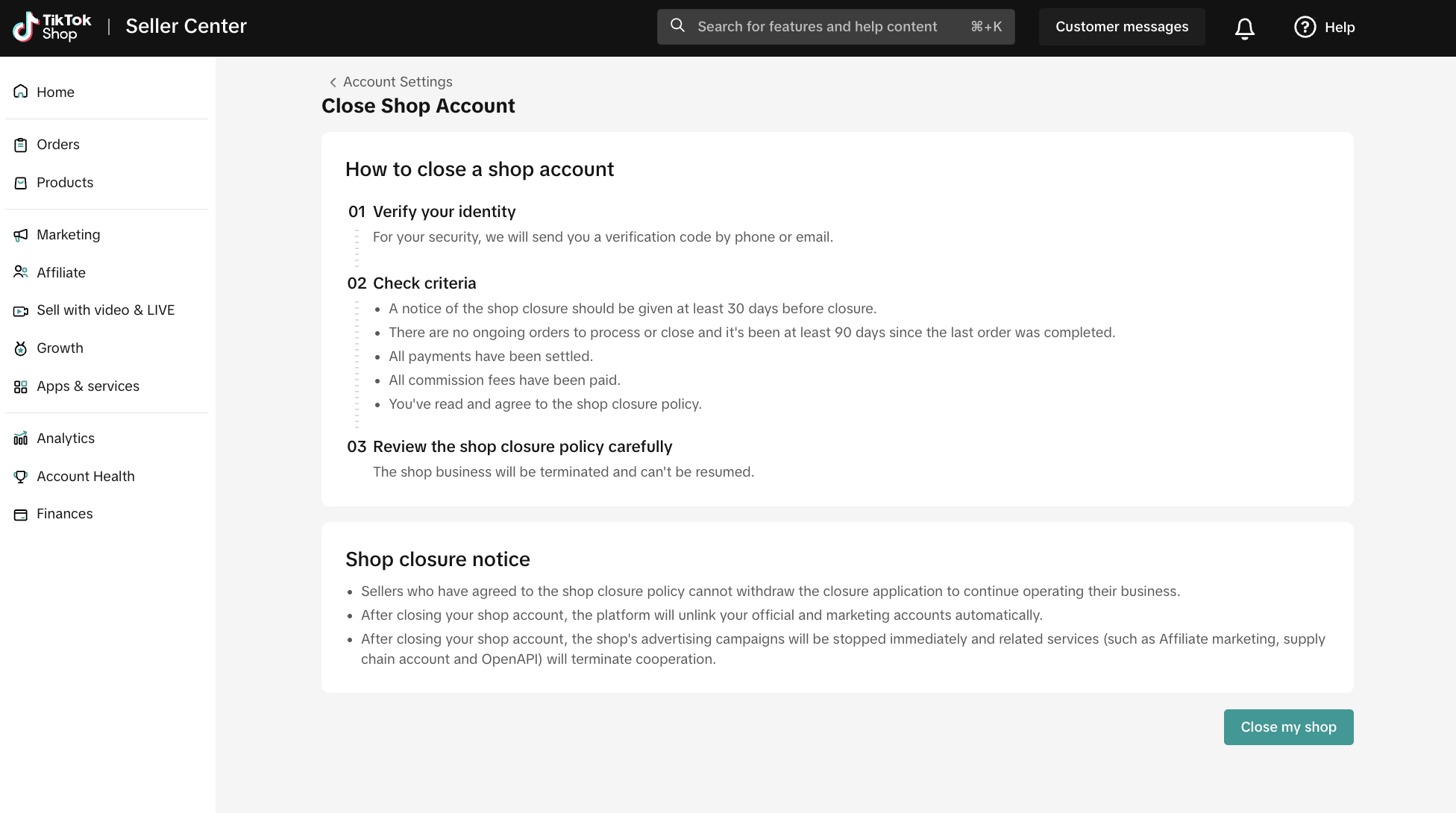
Task: Click the Affiliate people icon
Action: click(x=21, y=272)
